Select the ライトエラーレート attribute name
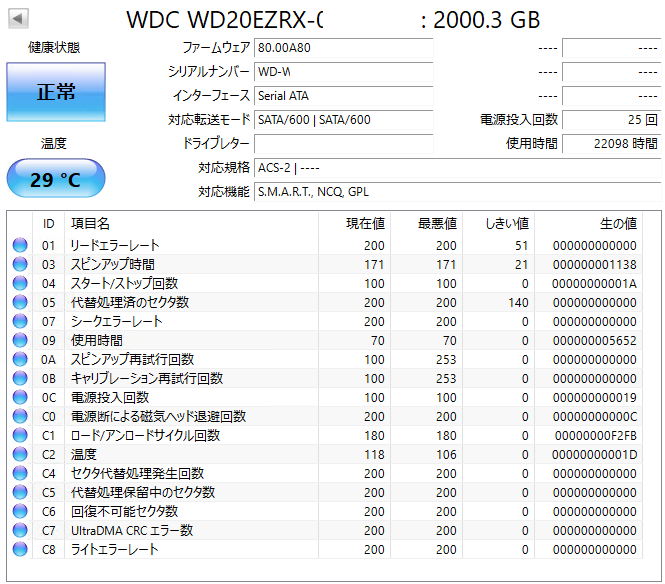The width and height of the screenshot is (665, 584). (x=115, y=550)
